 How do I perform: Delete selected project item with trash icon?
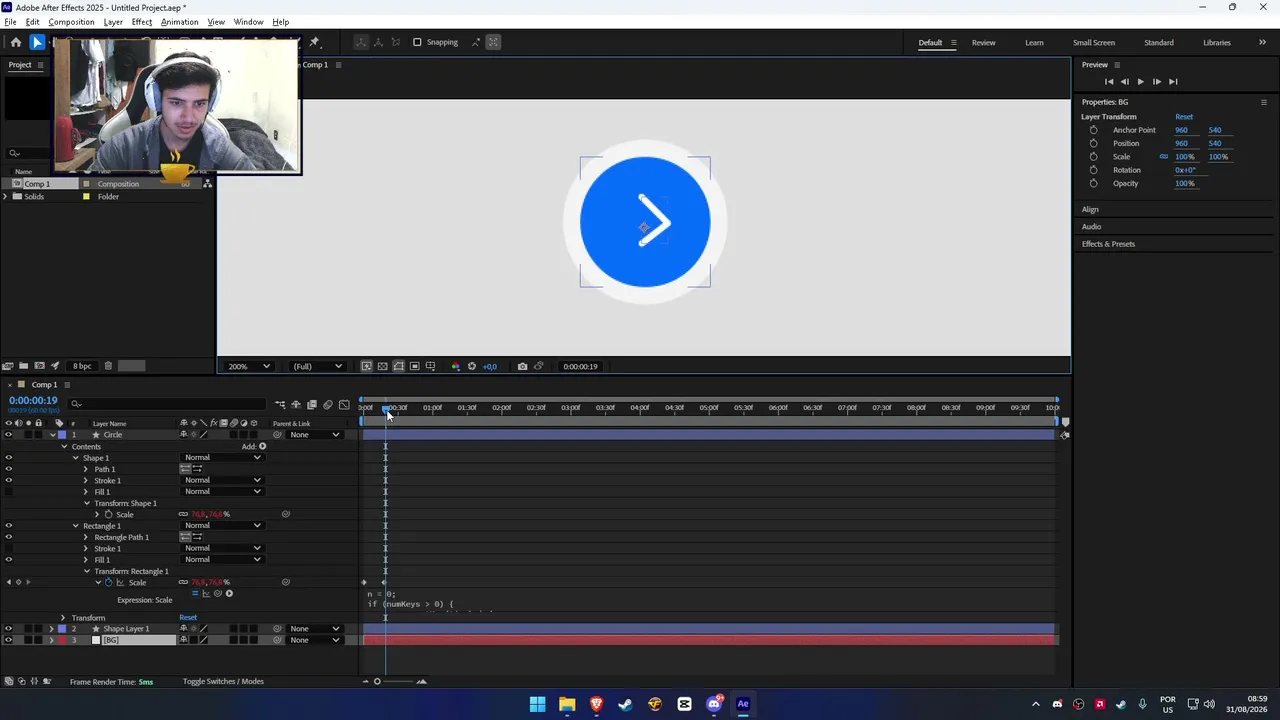[x=108, y=366]
